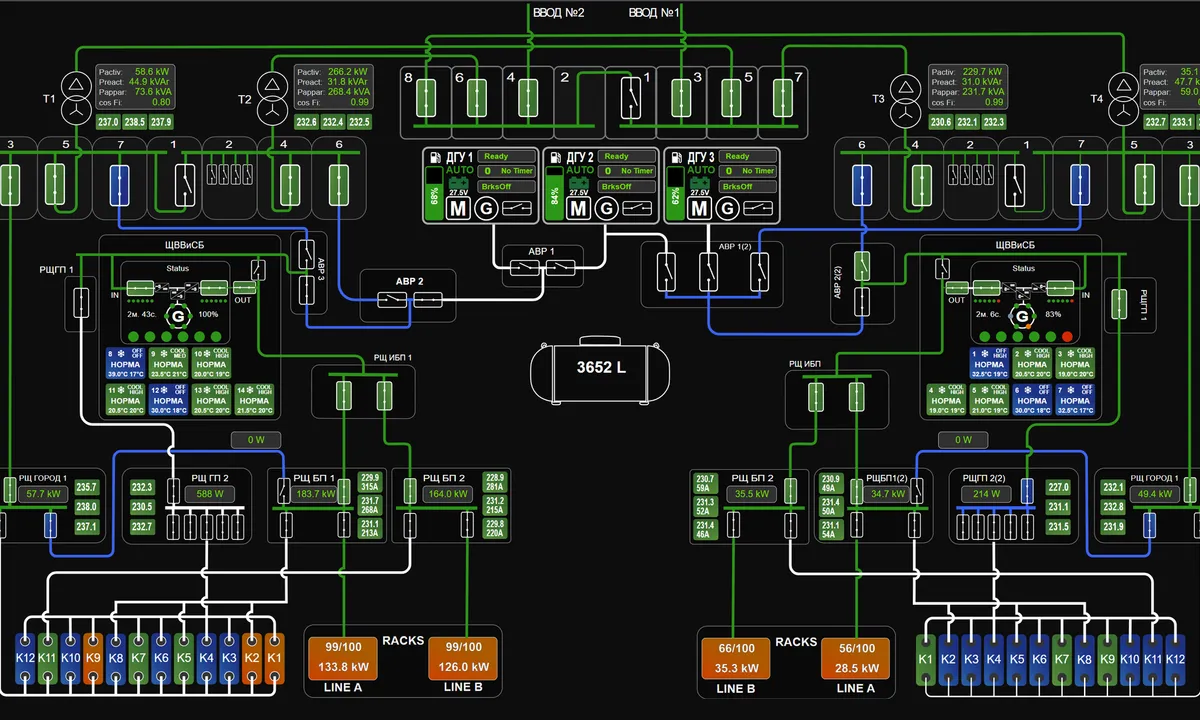
Task: Toggle breaker 8 on the top input bus
Action: pos(424,99)
